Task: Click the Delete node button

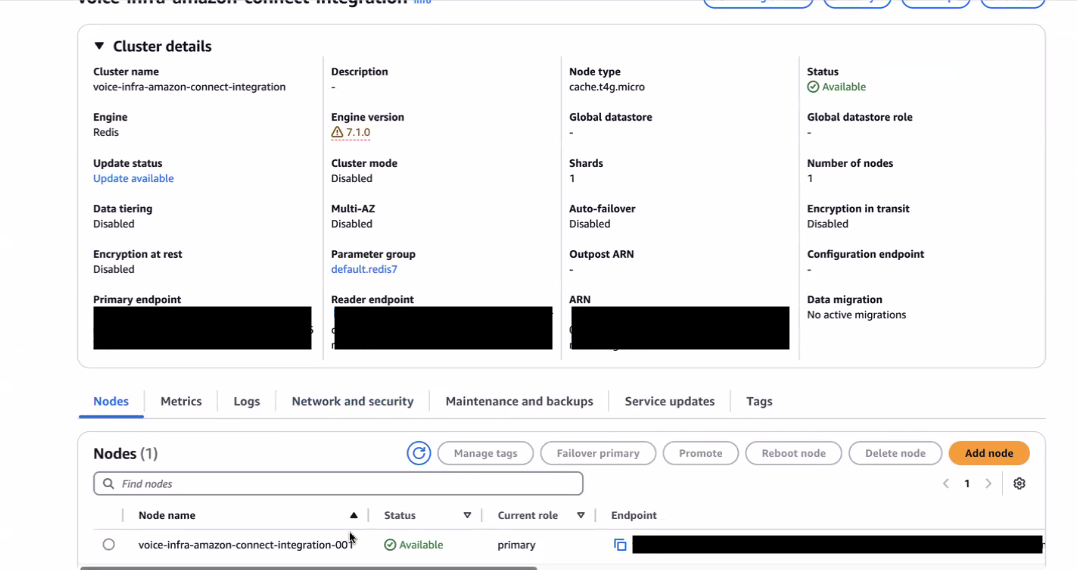Action: (x=895, y=453)
